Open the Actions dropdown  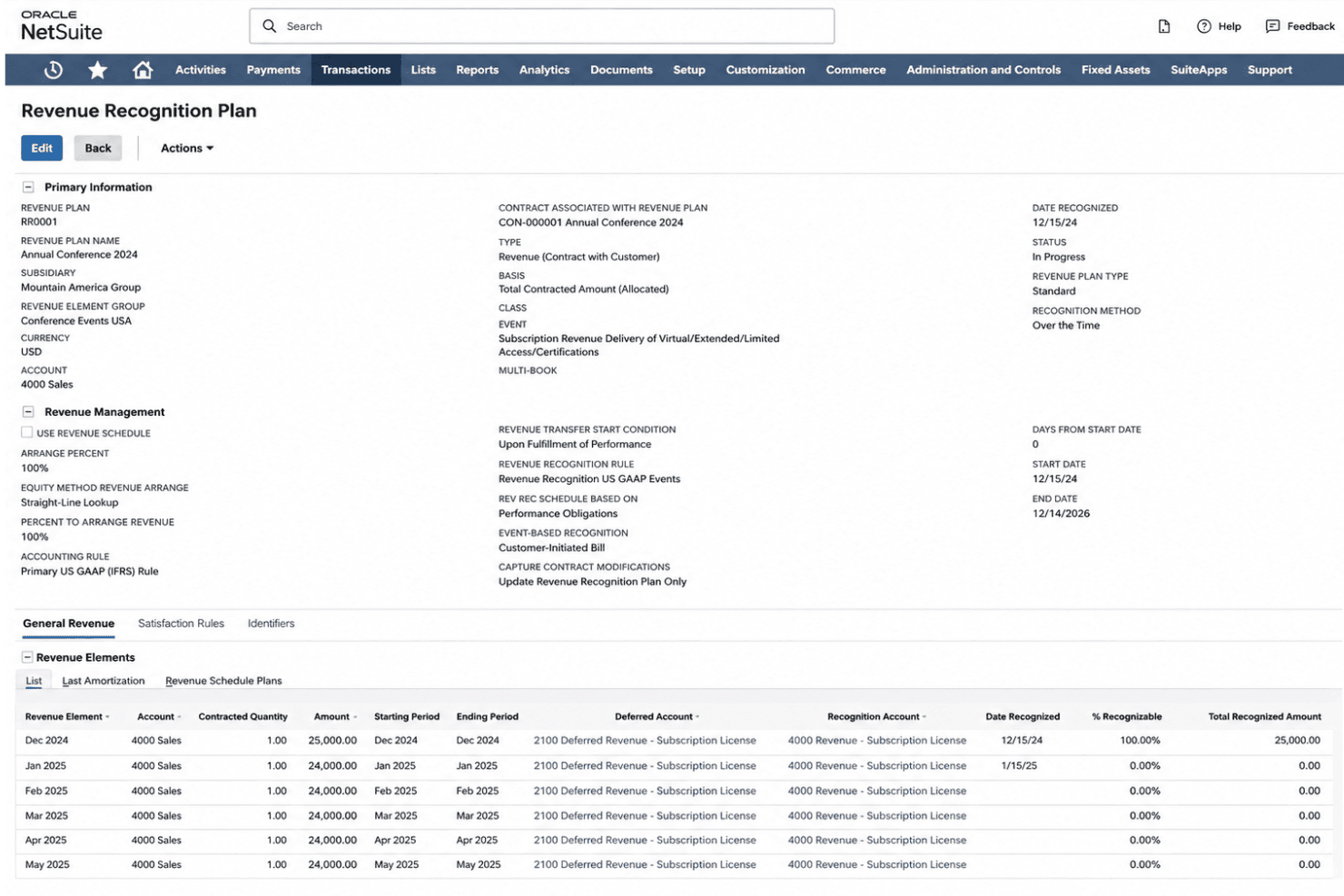pos(187,148)
